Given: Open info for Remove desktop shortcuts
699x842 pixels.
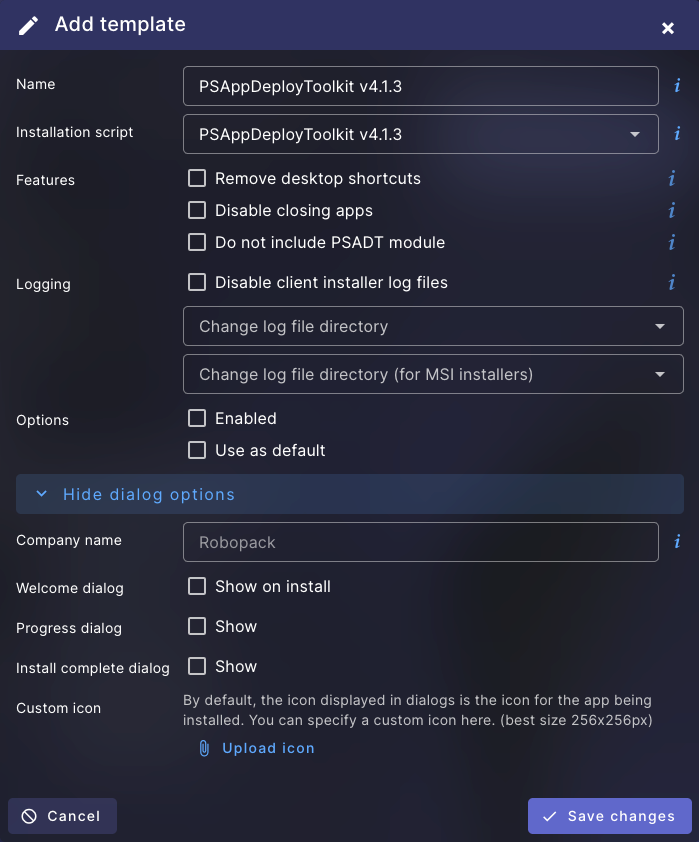Looking at the screenshot, I should coord(672,178).
